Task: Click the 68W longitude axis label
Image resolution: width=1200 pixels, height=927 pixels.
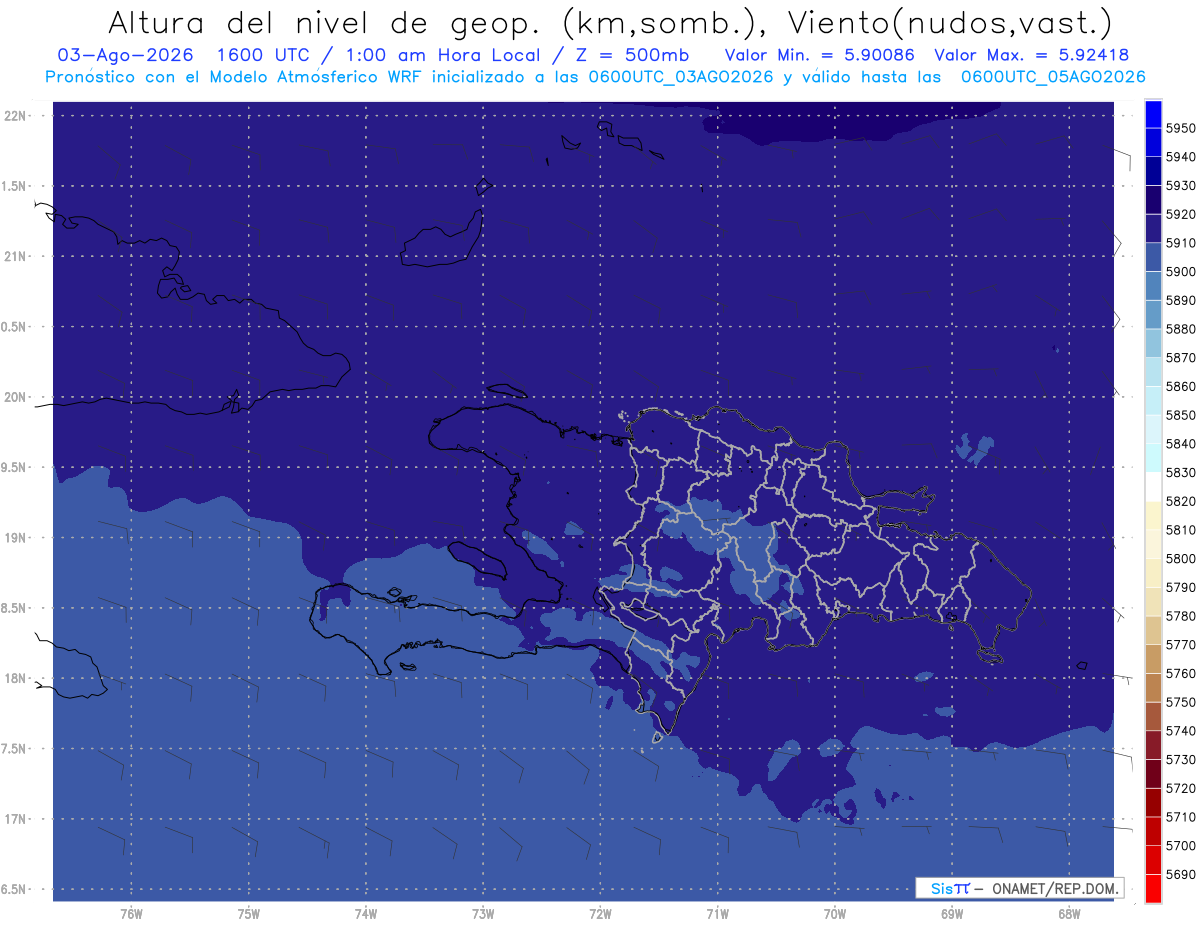Action: 1069,914
